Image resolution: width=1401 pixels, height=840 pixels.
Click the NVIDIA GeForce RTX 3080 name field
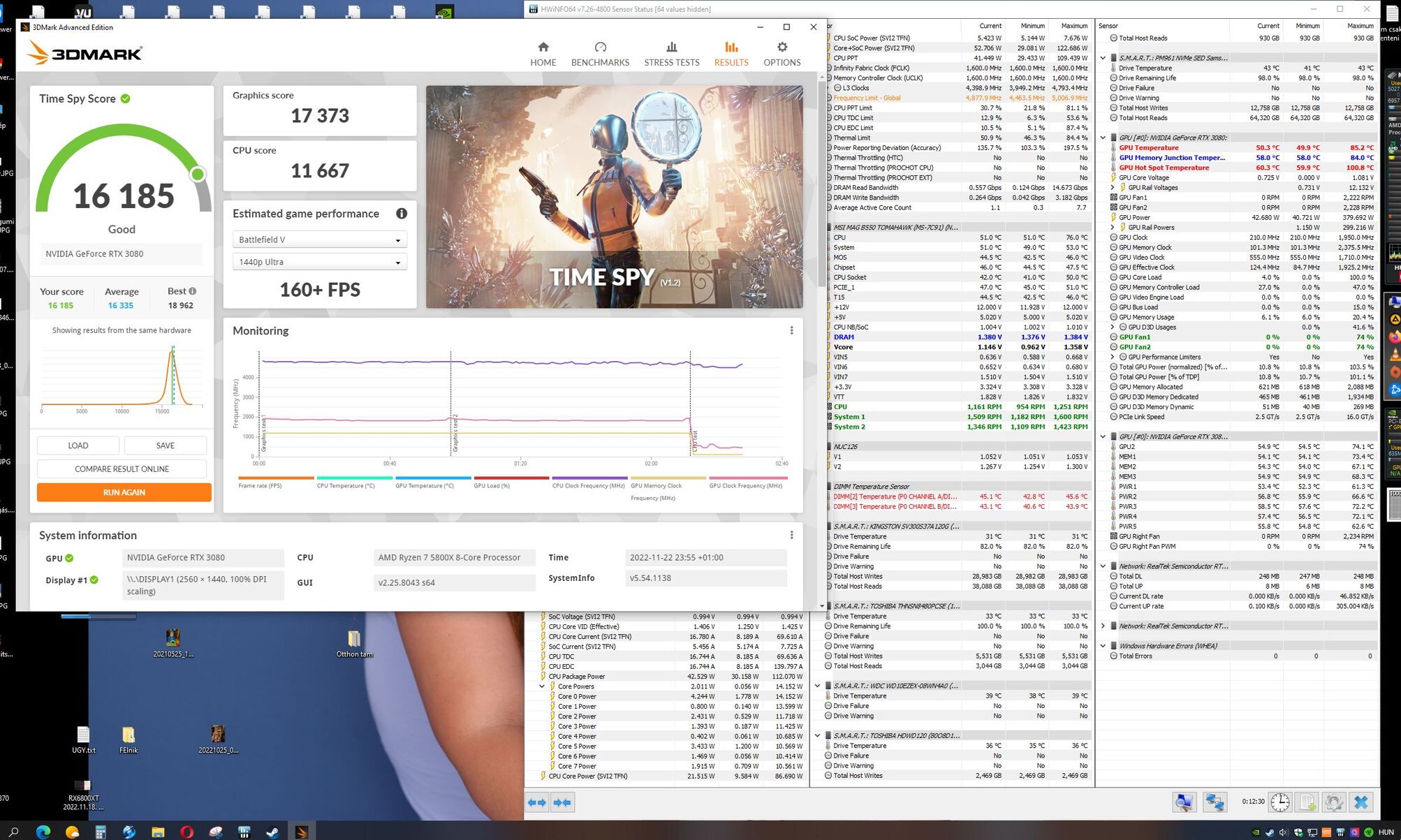(122, 254)
